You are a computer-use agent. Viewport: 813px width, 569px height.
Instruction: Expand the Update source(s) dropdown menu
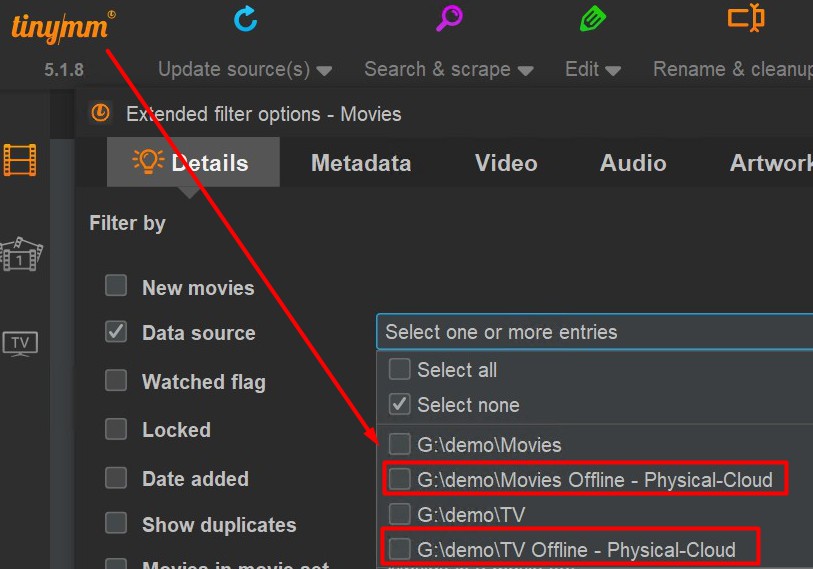[245, 70]
